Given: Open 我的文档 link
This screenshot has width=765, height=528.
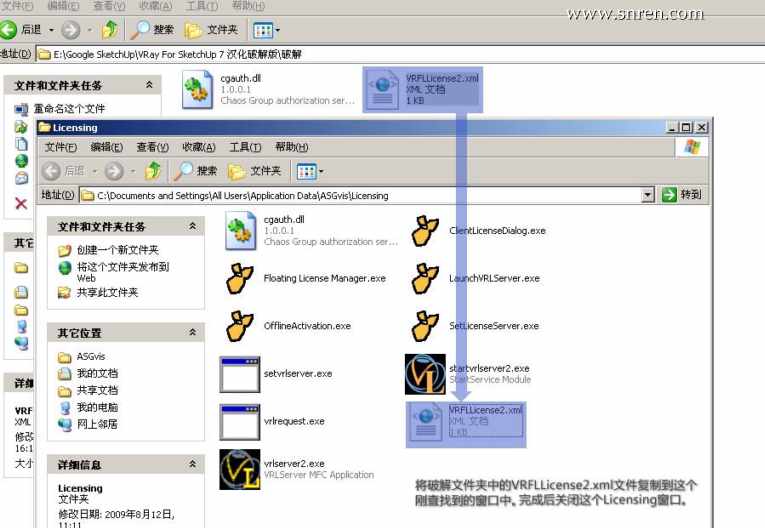Looking at the screenshot, I should tap(88, 373).
